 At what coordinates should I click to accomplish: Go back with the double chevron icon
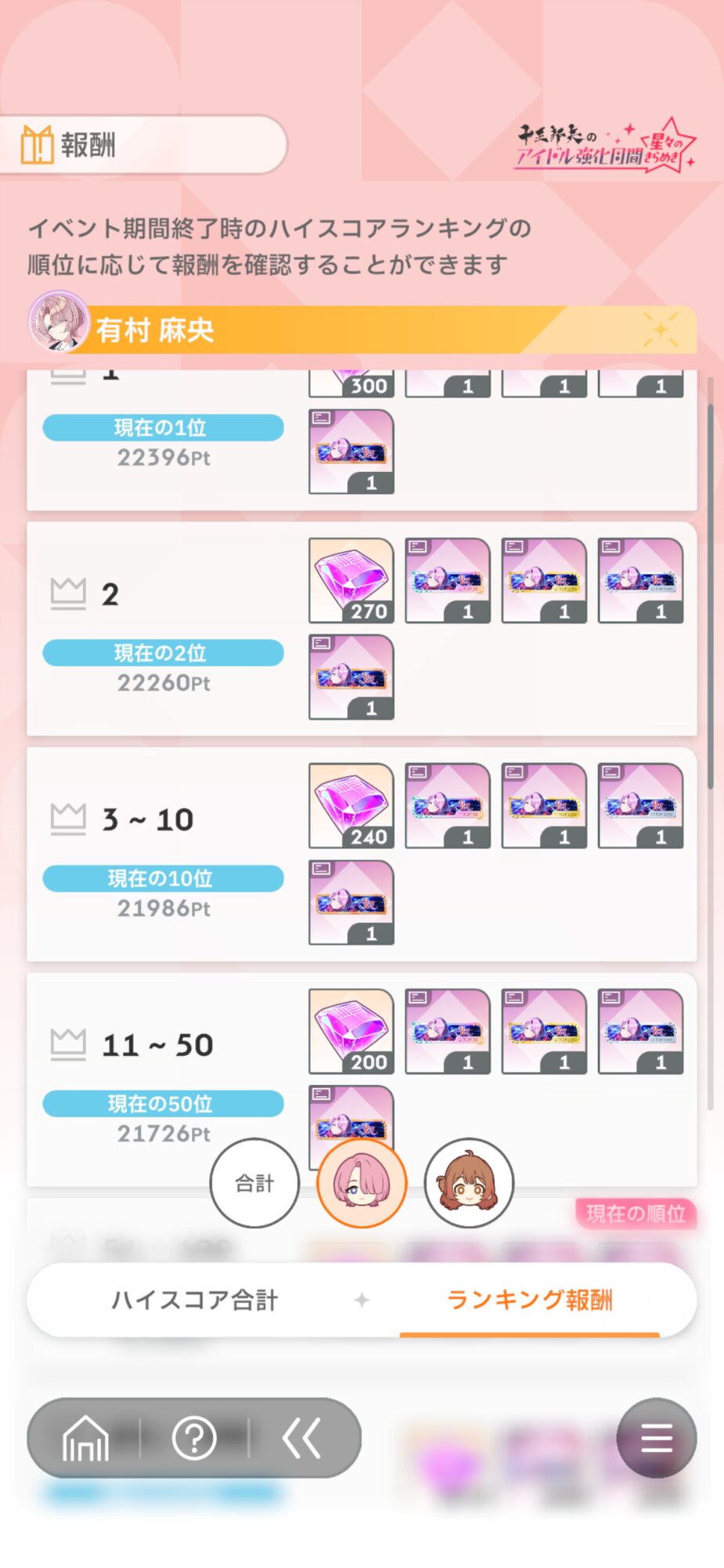click(x=302, y=1439)
